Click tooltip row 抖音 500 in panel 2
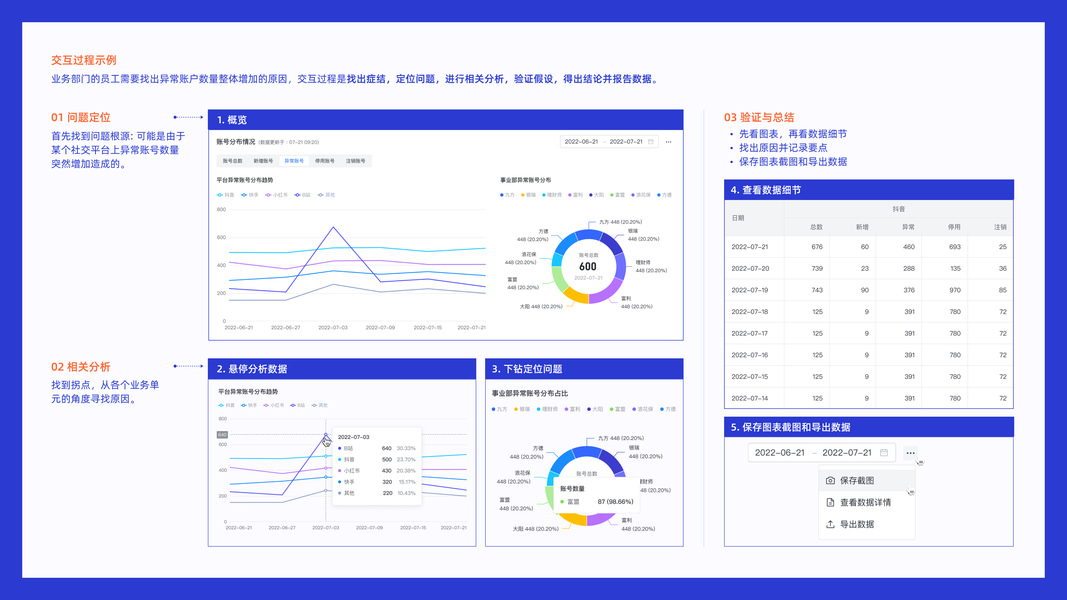1067x600 pixels. [x=376, y=459]
